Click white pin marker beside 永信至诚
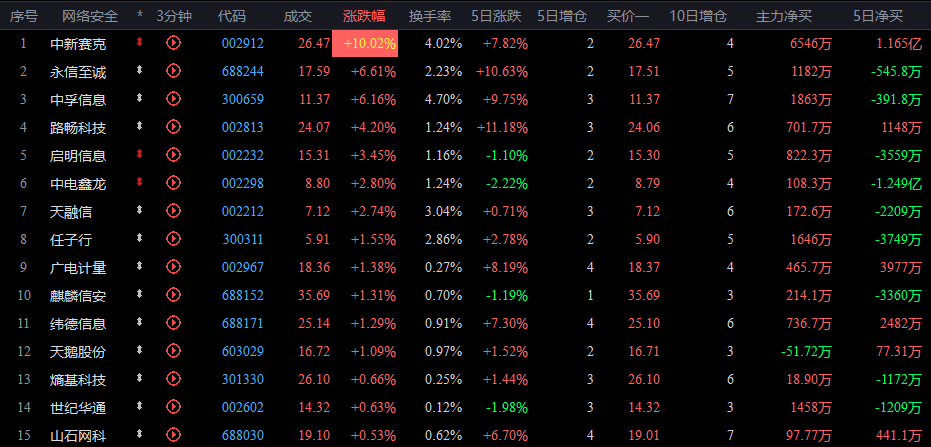 pos(140,69)
